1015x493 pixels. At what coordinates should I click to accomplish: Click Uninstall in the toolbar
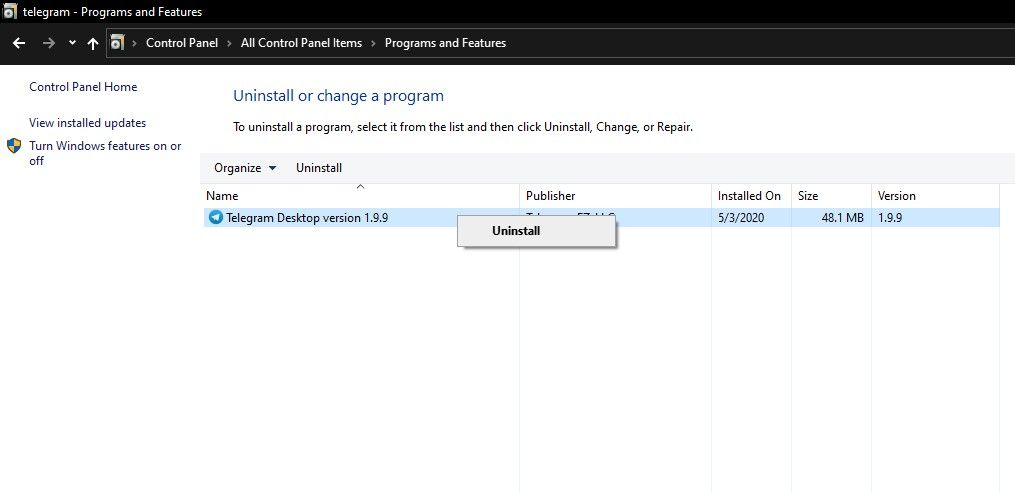point(319,168)
